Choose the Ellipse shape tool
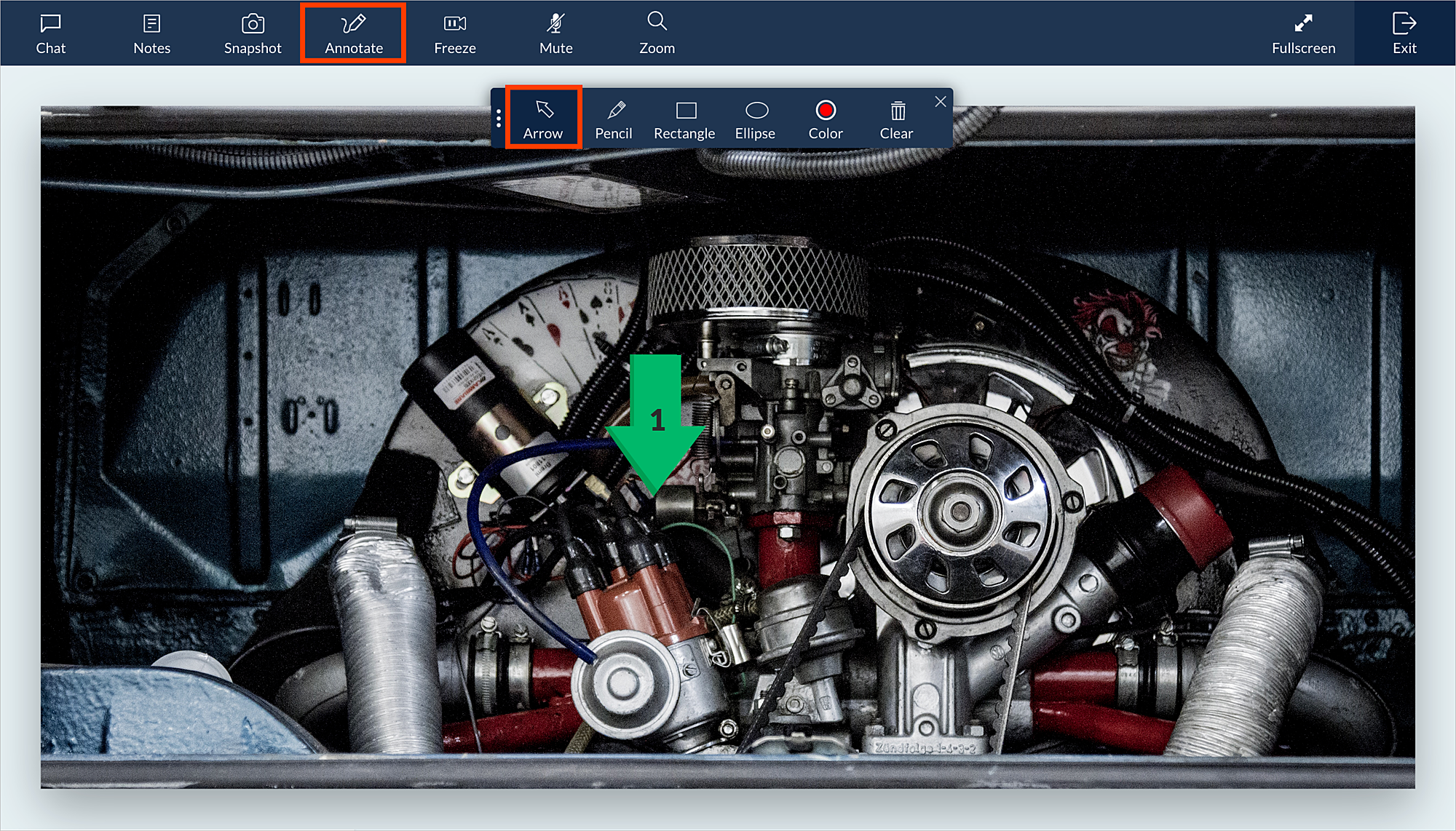 click(x=756, y=119)
